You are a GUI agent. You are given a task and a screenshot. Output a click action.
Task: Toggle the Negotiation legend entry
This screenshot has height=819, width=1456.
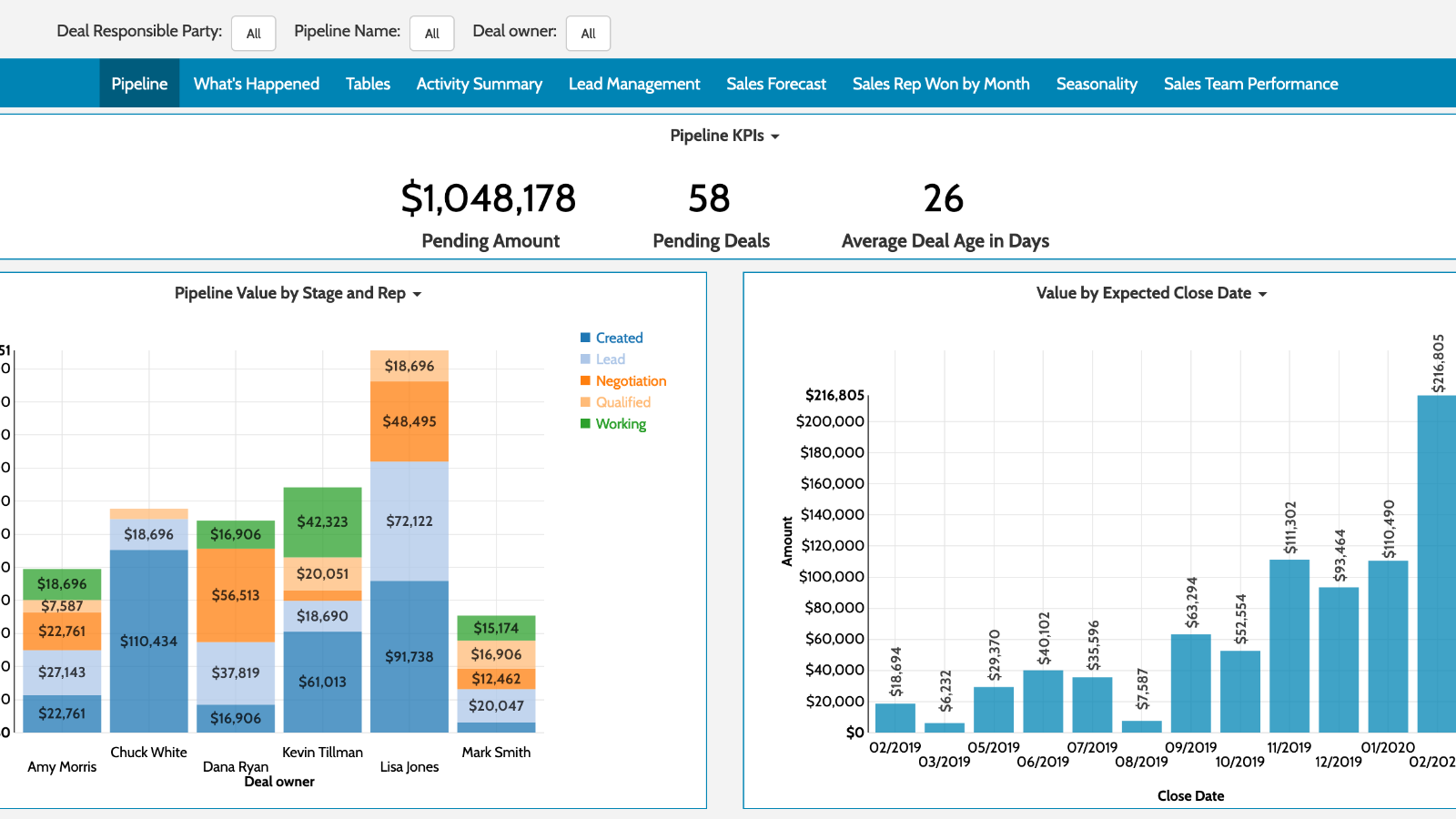pyautogui.click(x=630, y=380)
